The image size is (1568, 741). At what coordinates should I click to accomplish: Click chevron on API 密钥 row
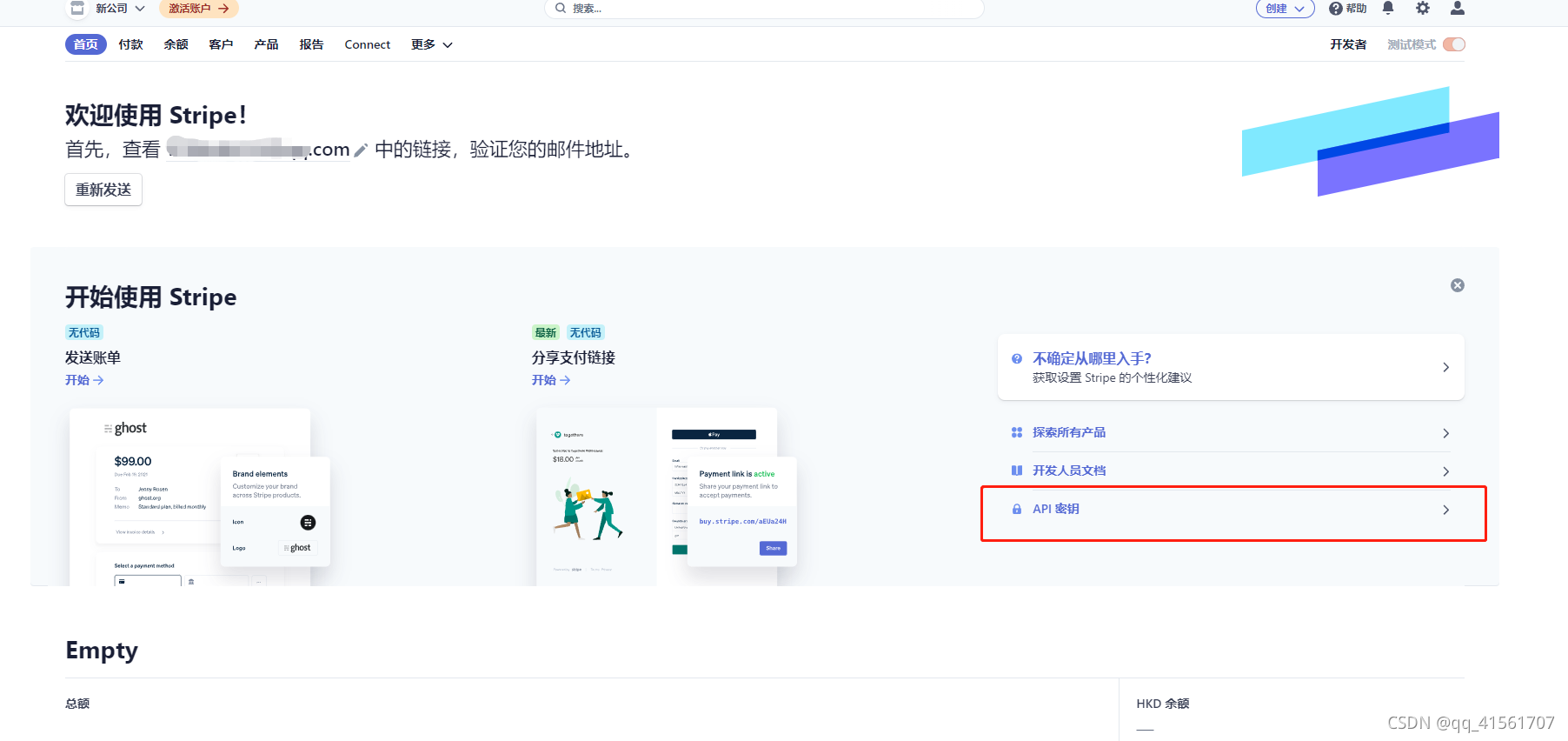1445,510
